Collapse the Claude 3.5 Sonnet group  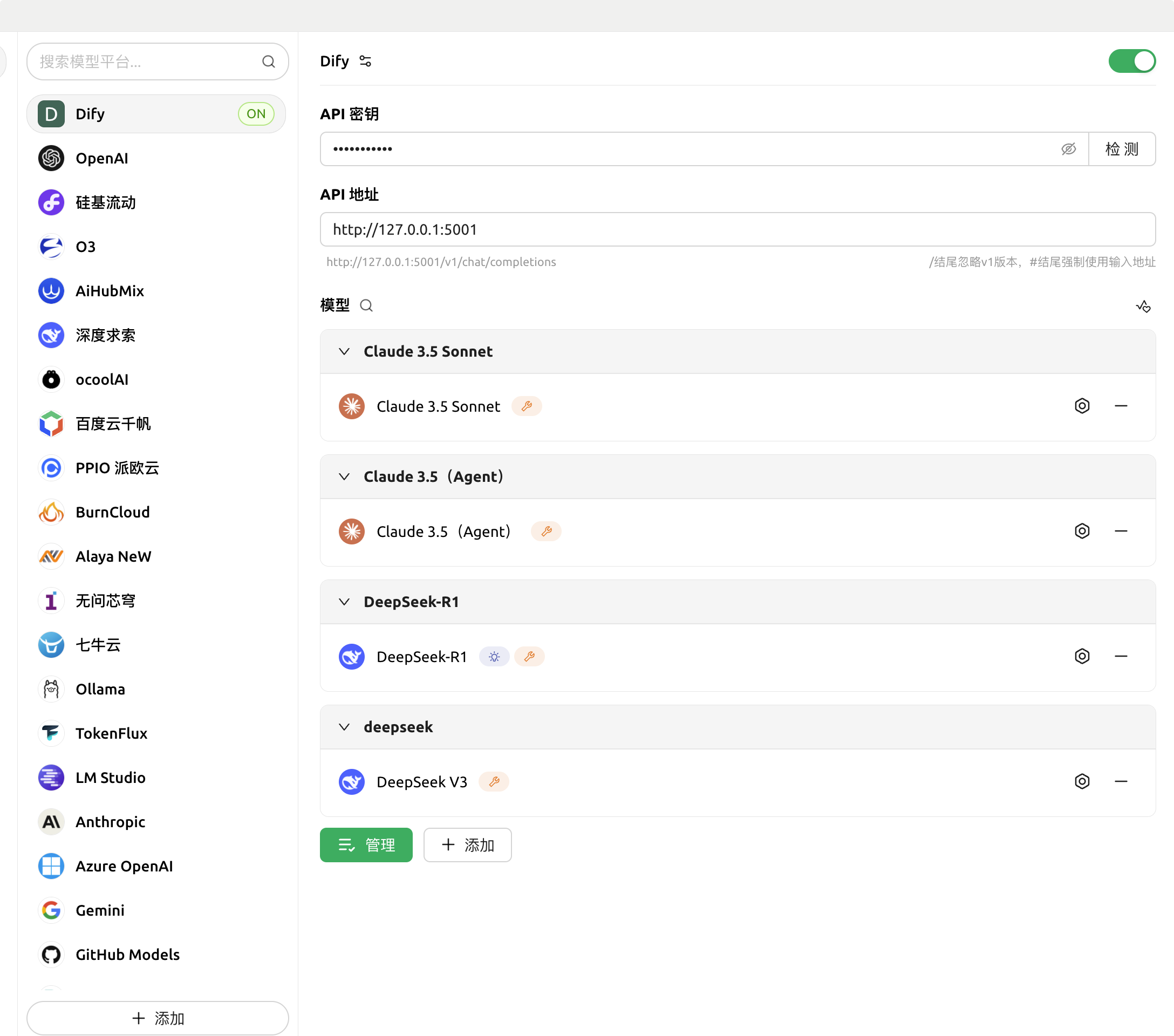click(x=344, y=351)
